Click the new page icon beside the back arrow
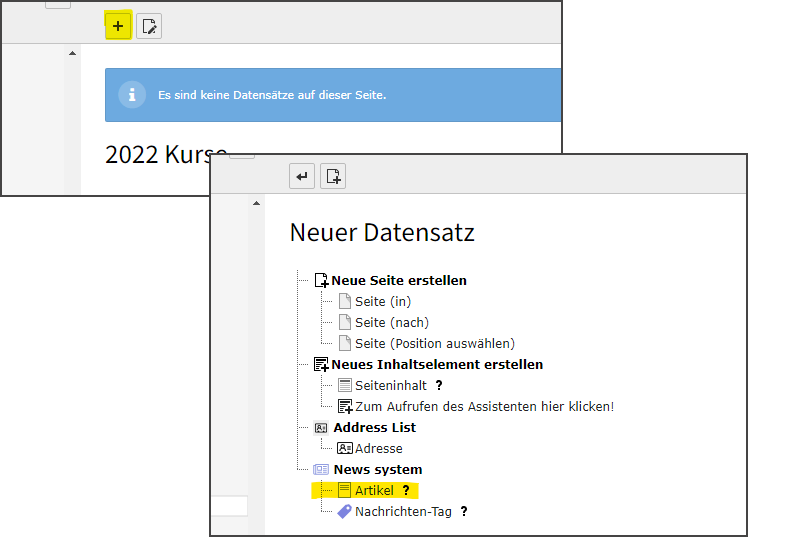 [x=333, y=177]
